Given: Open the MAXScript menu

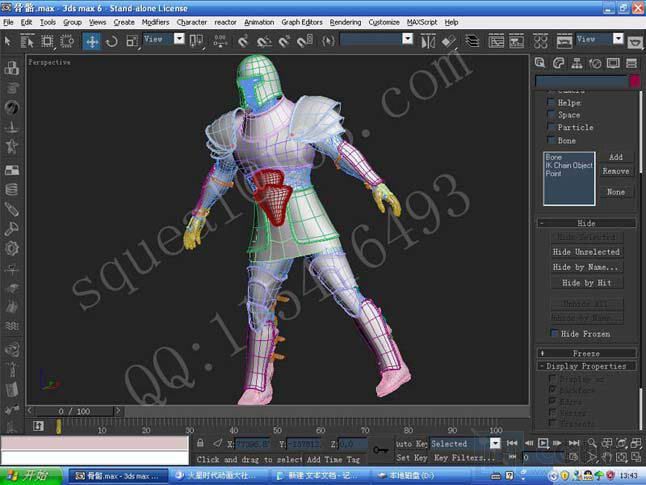Looking at the screenshot, I should click(x=422, y=22).
